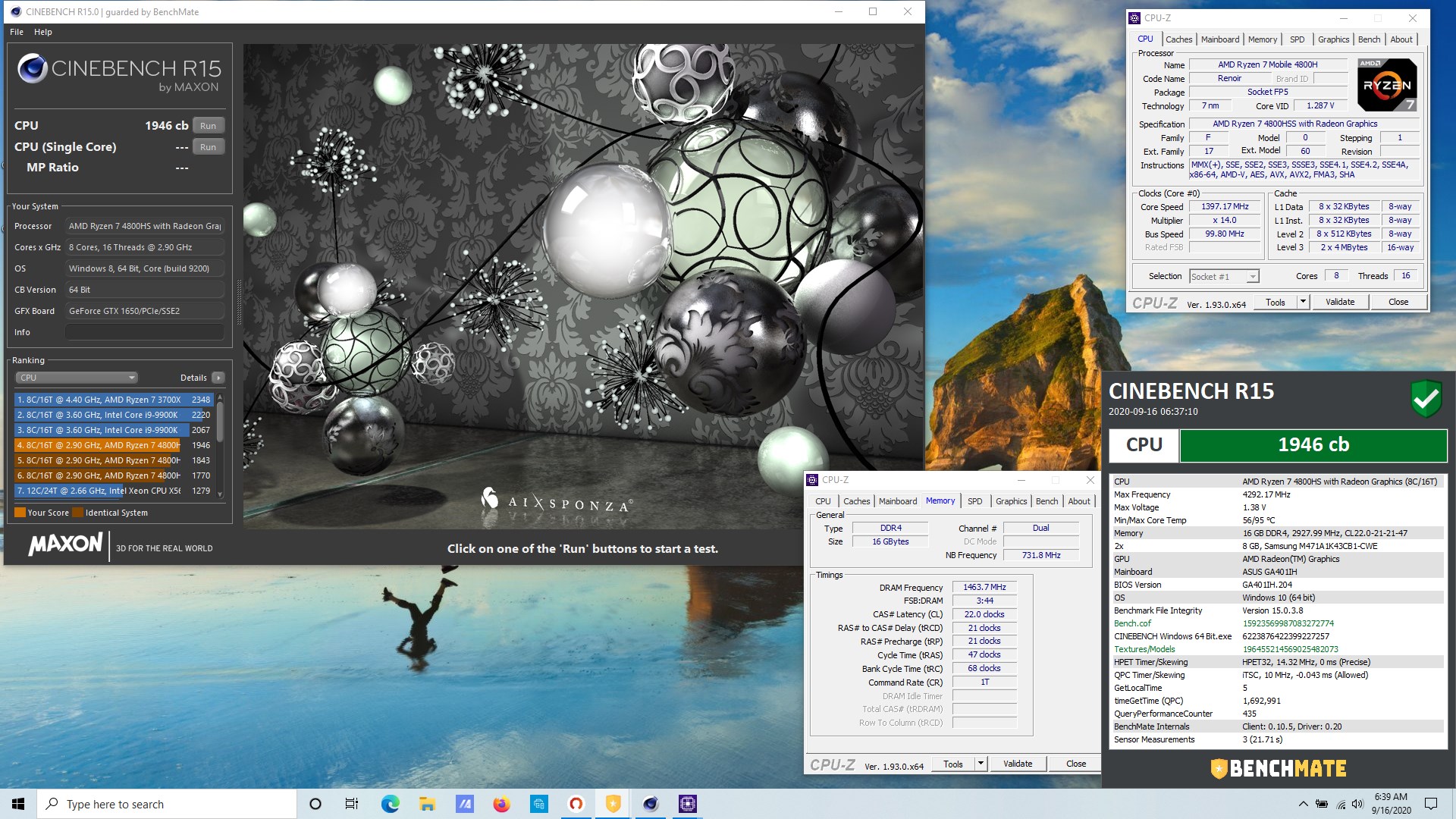Run the CPU (Single Core) test
1456x819 pixels.
[208, 147]
